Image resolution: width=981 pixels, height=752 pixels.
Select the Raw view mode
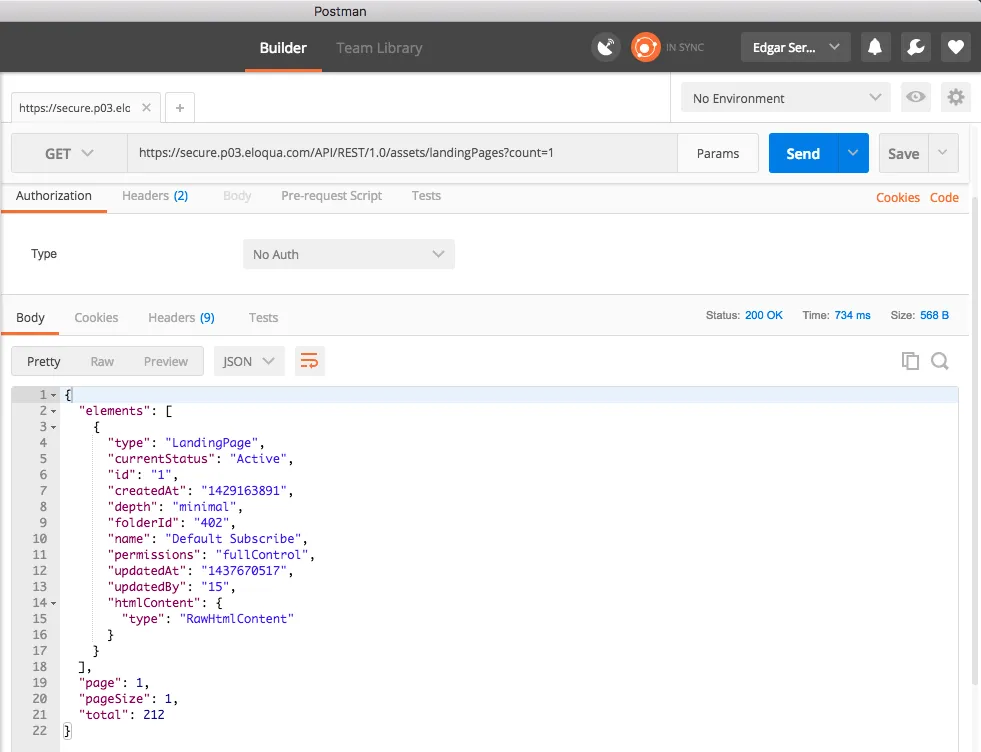(x=102, y=362)
